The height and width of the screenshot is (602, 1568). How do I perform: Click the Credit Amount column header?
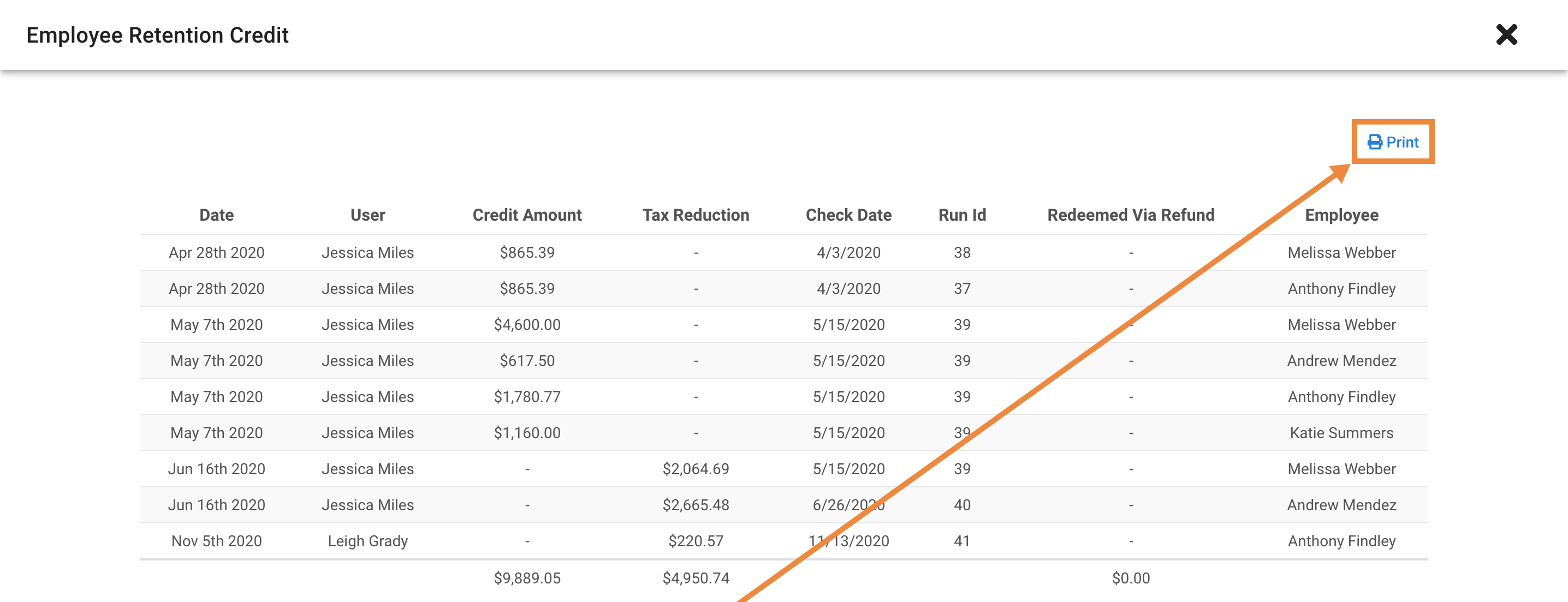pos(527,215)
